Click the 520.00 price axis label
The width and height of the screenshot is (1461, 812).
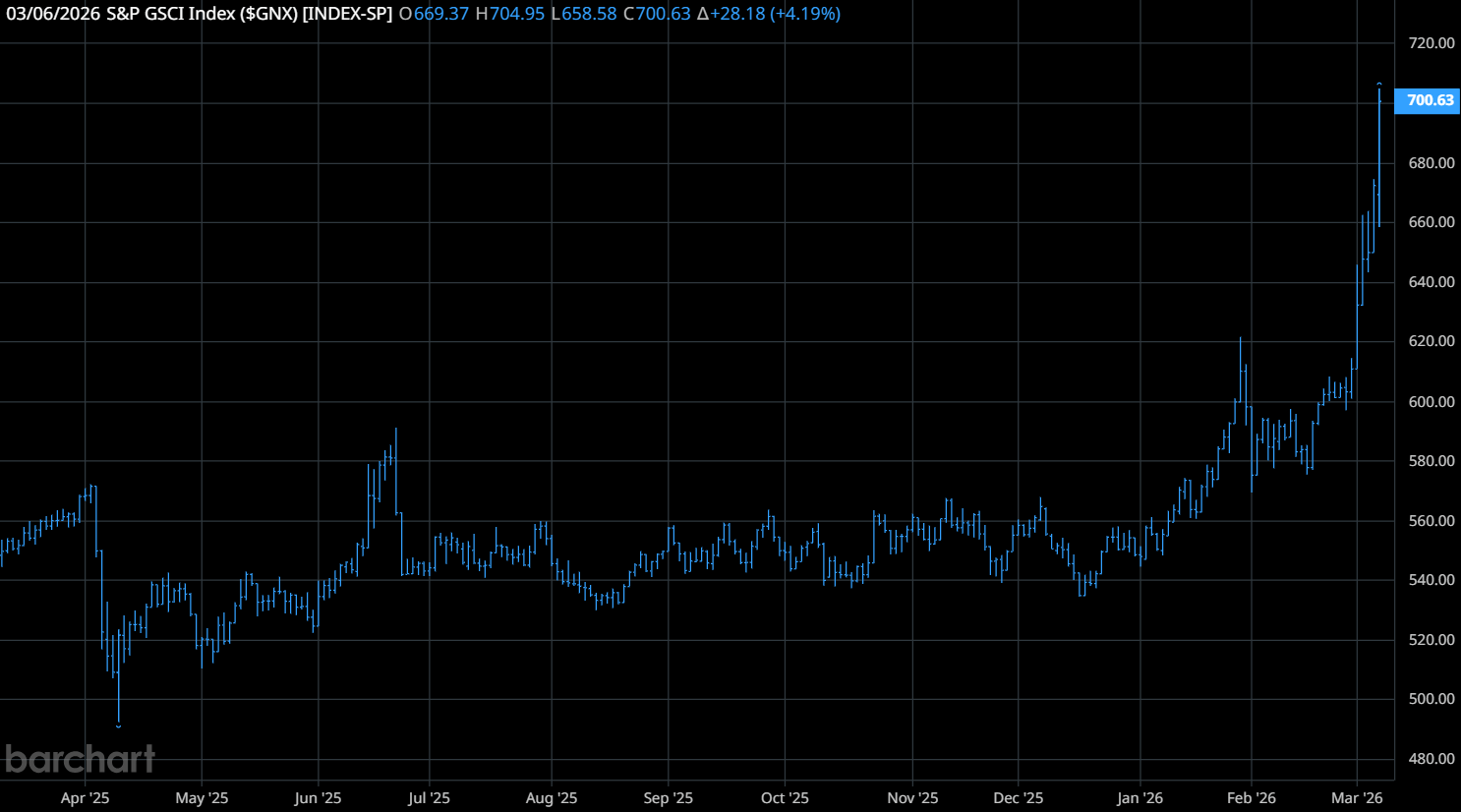[x=1432, y=640]
